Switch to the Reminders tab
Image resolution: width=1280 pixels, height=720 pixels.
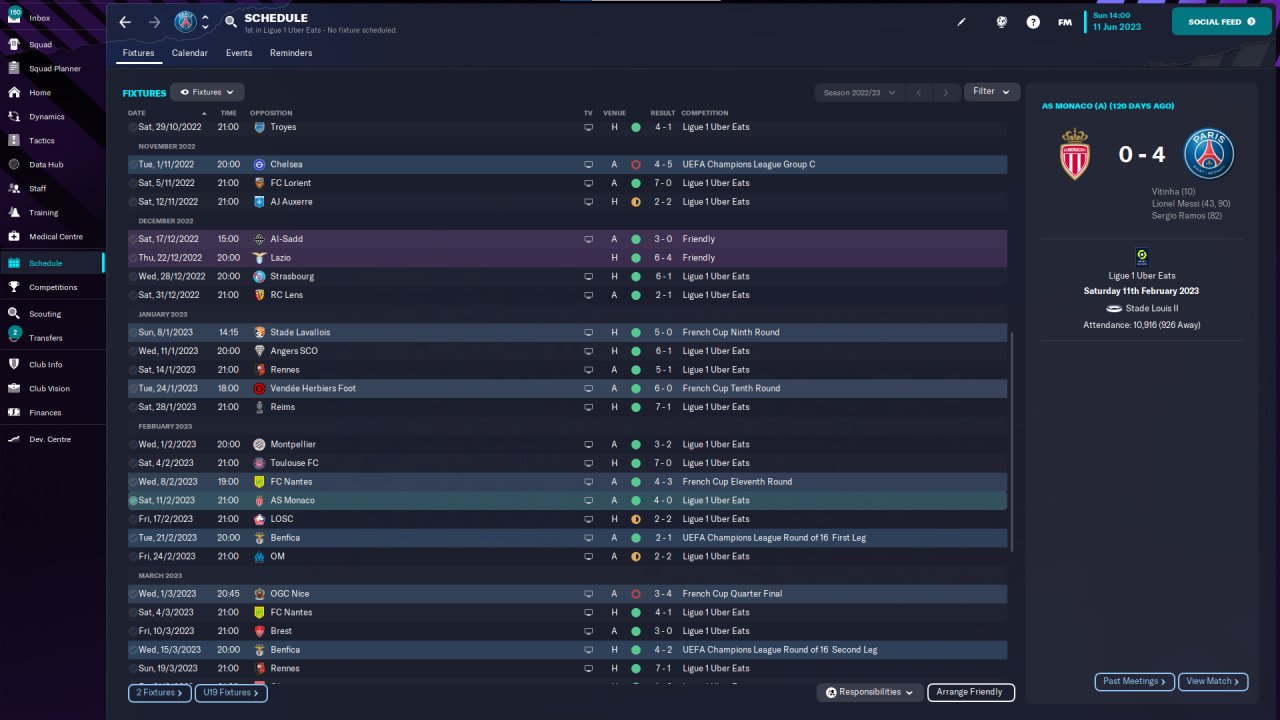[291, 53]
